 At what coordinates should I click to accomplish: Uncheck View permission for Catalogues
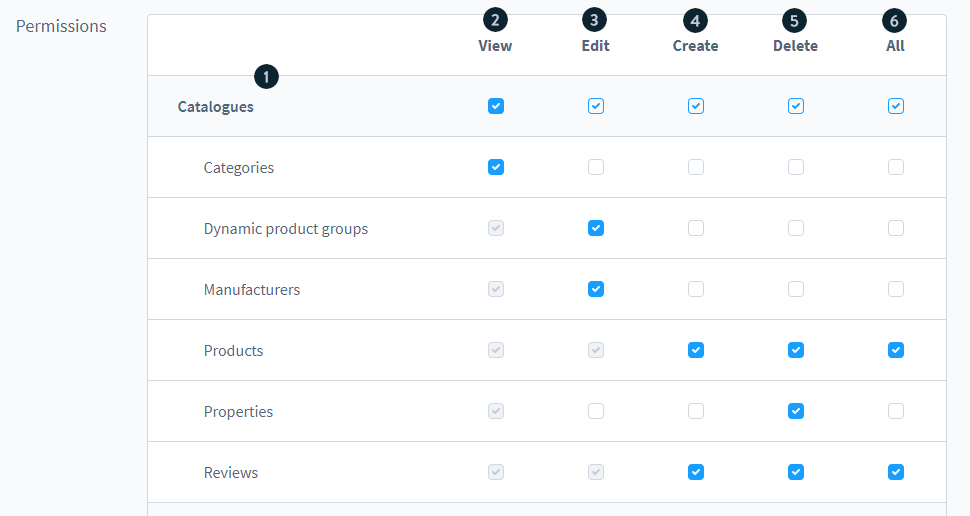point(496,106)
